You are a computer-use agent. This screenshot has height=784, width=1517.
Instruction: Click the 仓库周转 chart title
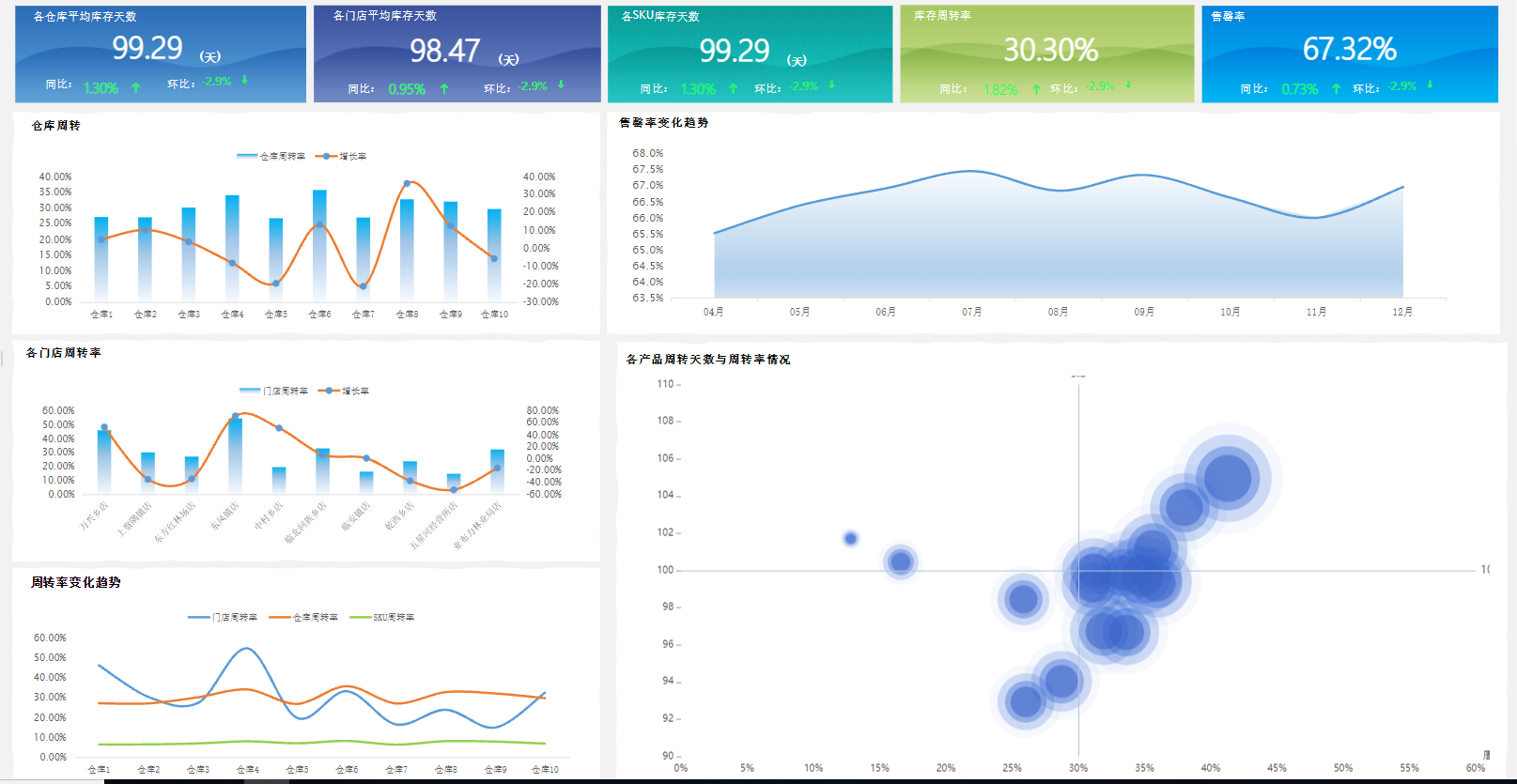coord(55,125)
